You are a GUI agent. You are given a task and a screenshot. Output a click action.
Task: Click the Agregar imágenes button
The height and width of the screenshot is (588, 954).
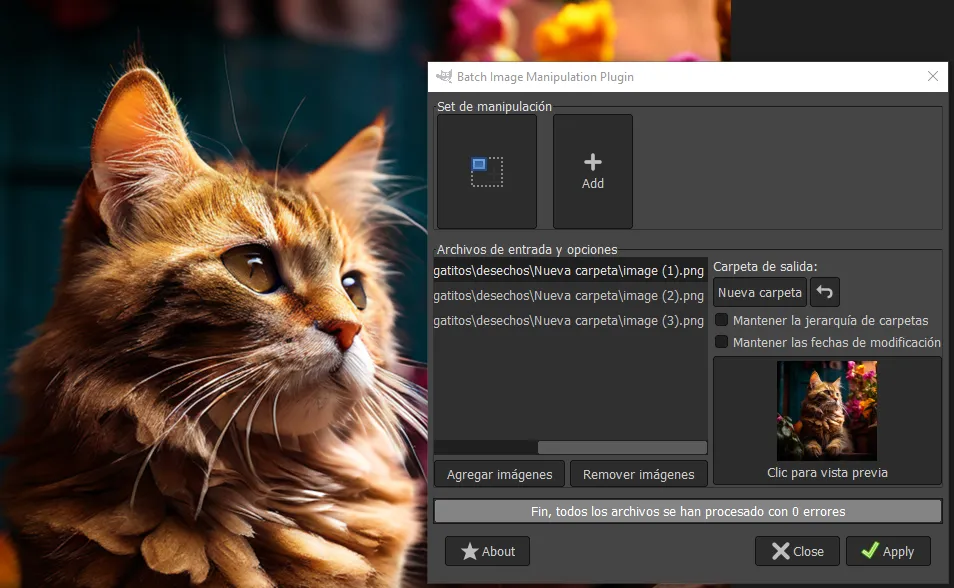[x=499, y=474]
